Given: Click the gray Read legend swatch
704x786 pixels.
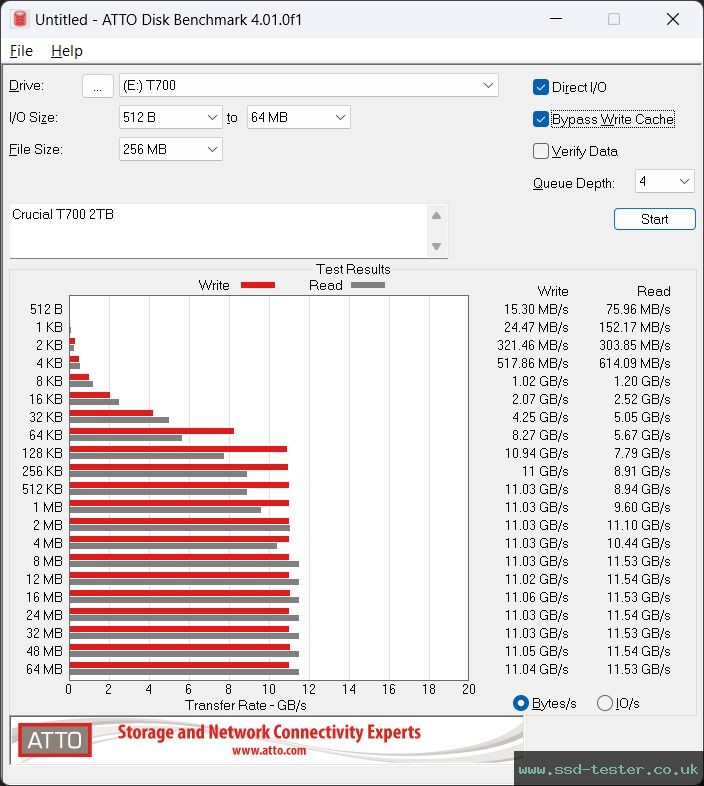Looking at the screenshot, I should point(368,285).
